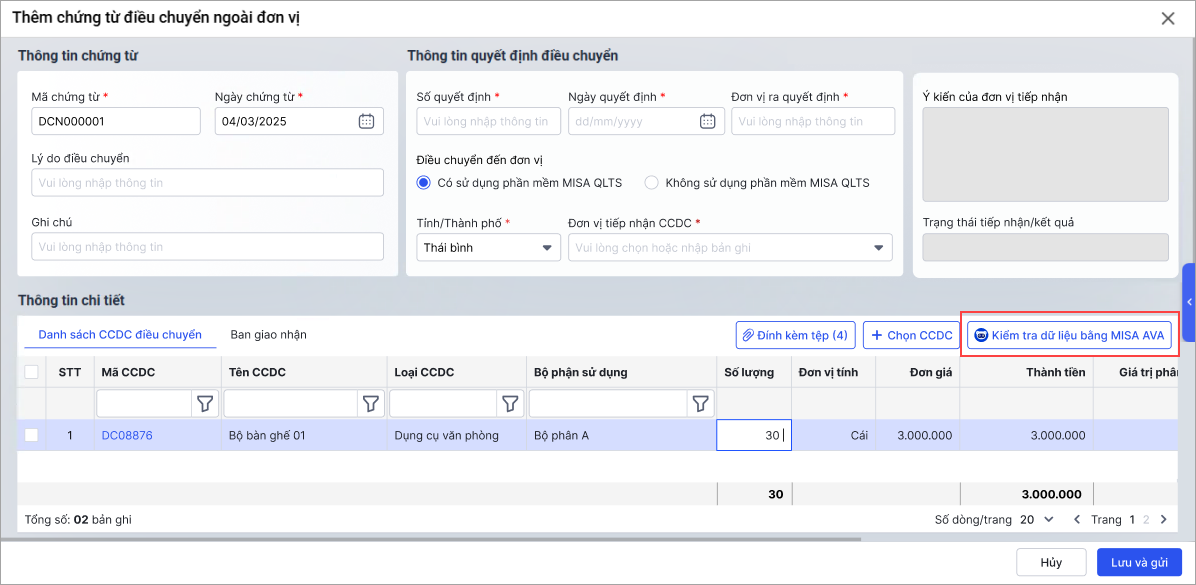Open the Ngày chứng từ calendar picker
Viewport: 1196px width, 585px height.
[366, 121]
